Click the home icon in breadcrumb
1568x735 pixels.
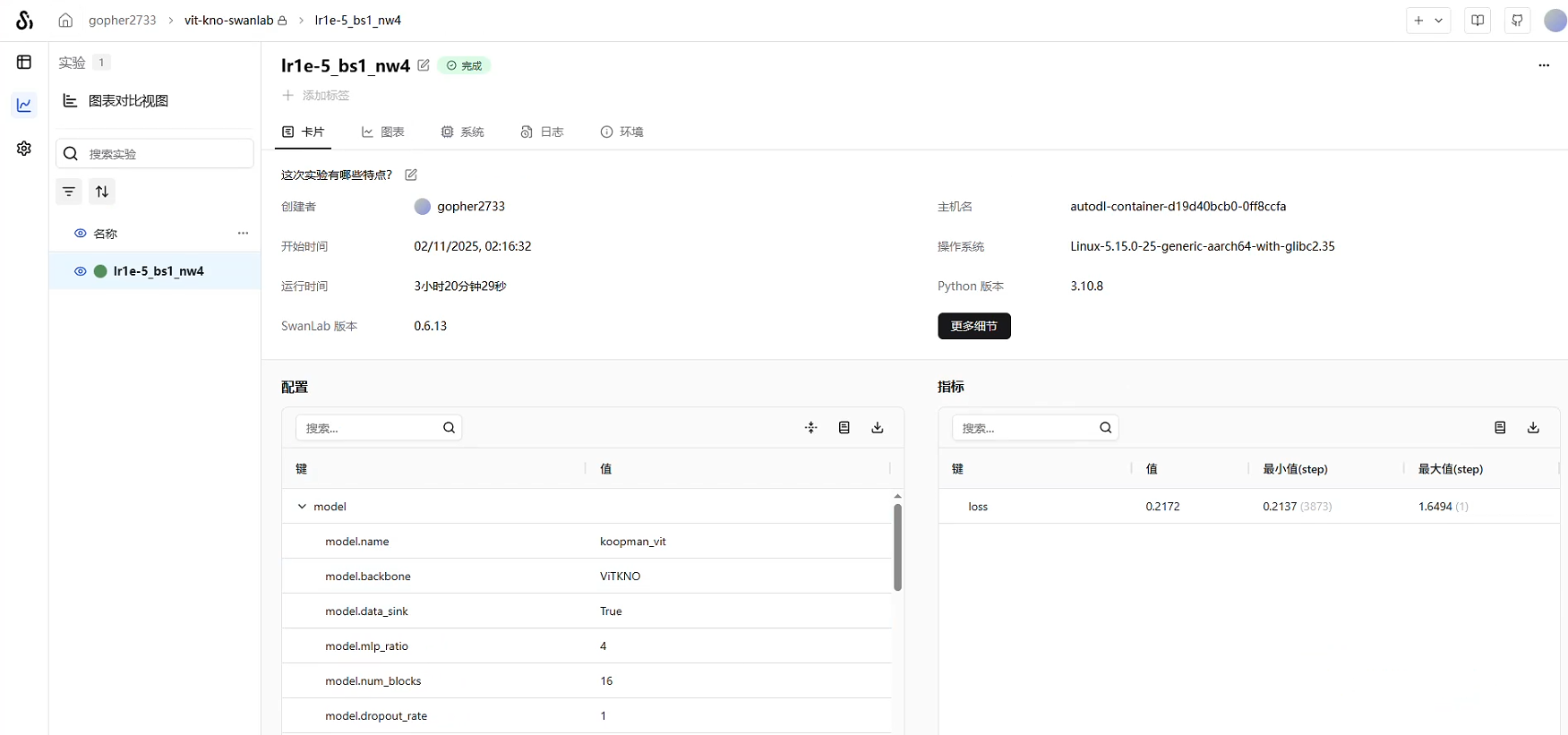tap(65, 21)
